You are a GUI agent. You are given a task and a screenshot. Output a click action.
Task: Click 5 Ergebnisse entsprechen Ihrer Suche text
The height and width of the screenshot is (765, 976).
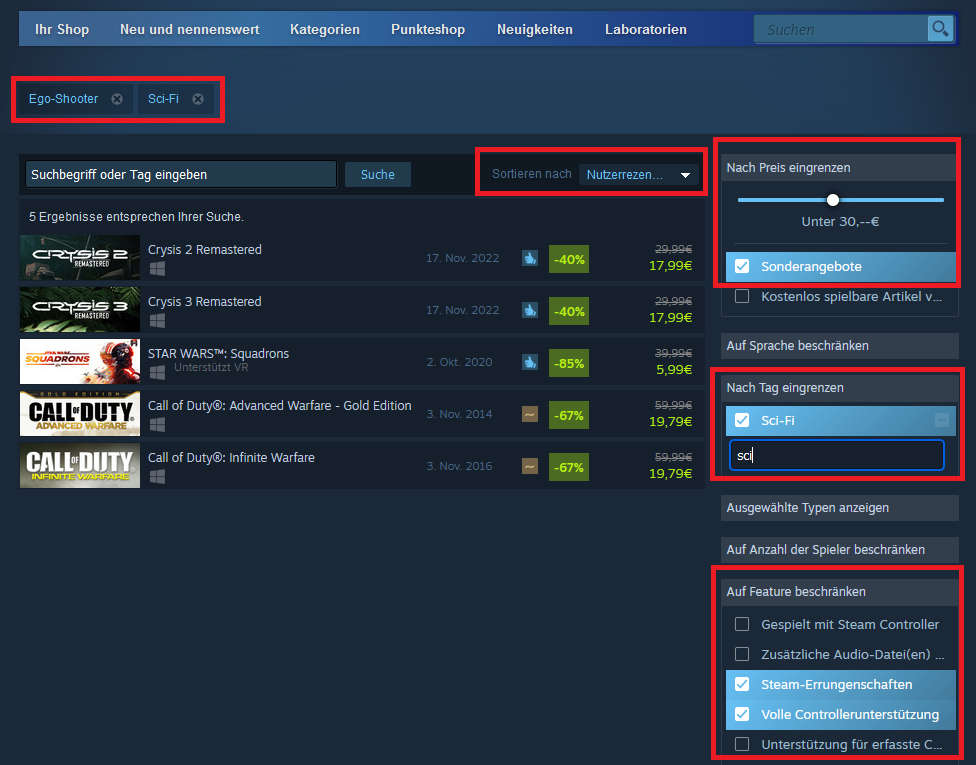tap(136, 217)
